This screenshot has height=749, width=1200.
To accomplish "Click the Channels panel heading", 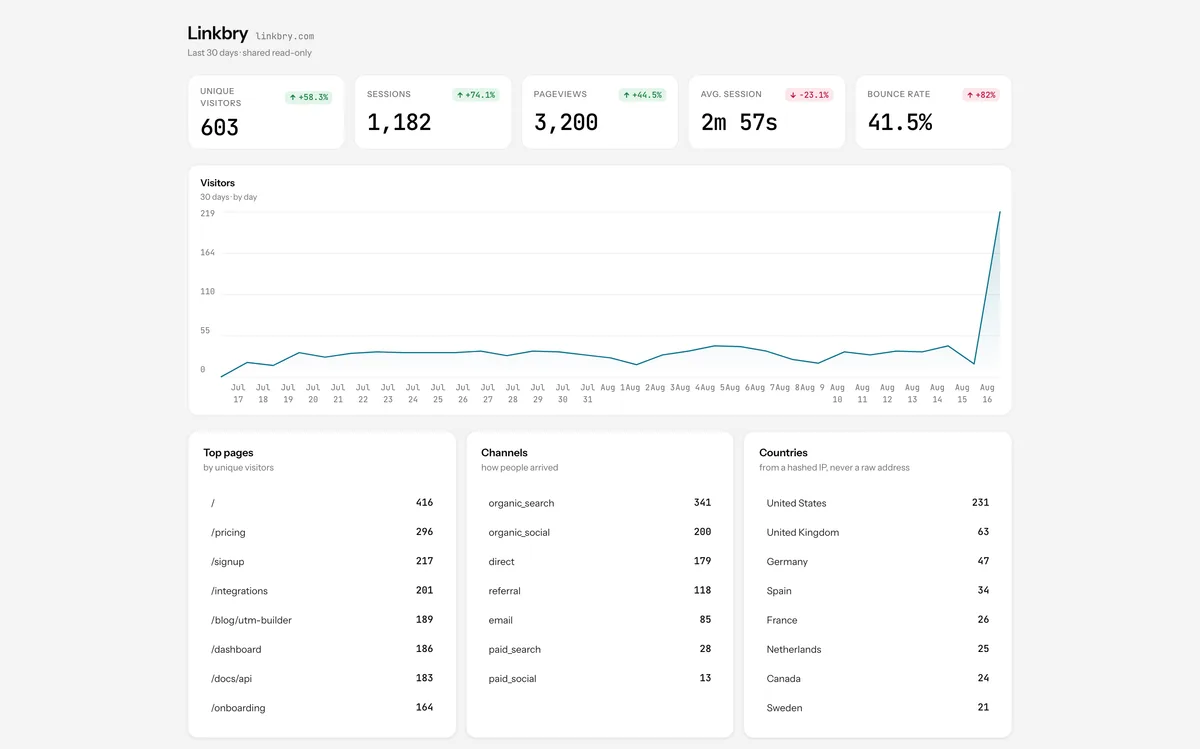I will 504,453.
